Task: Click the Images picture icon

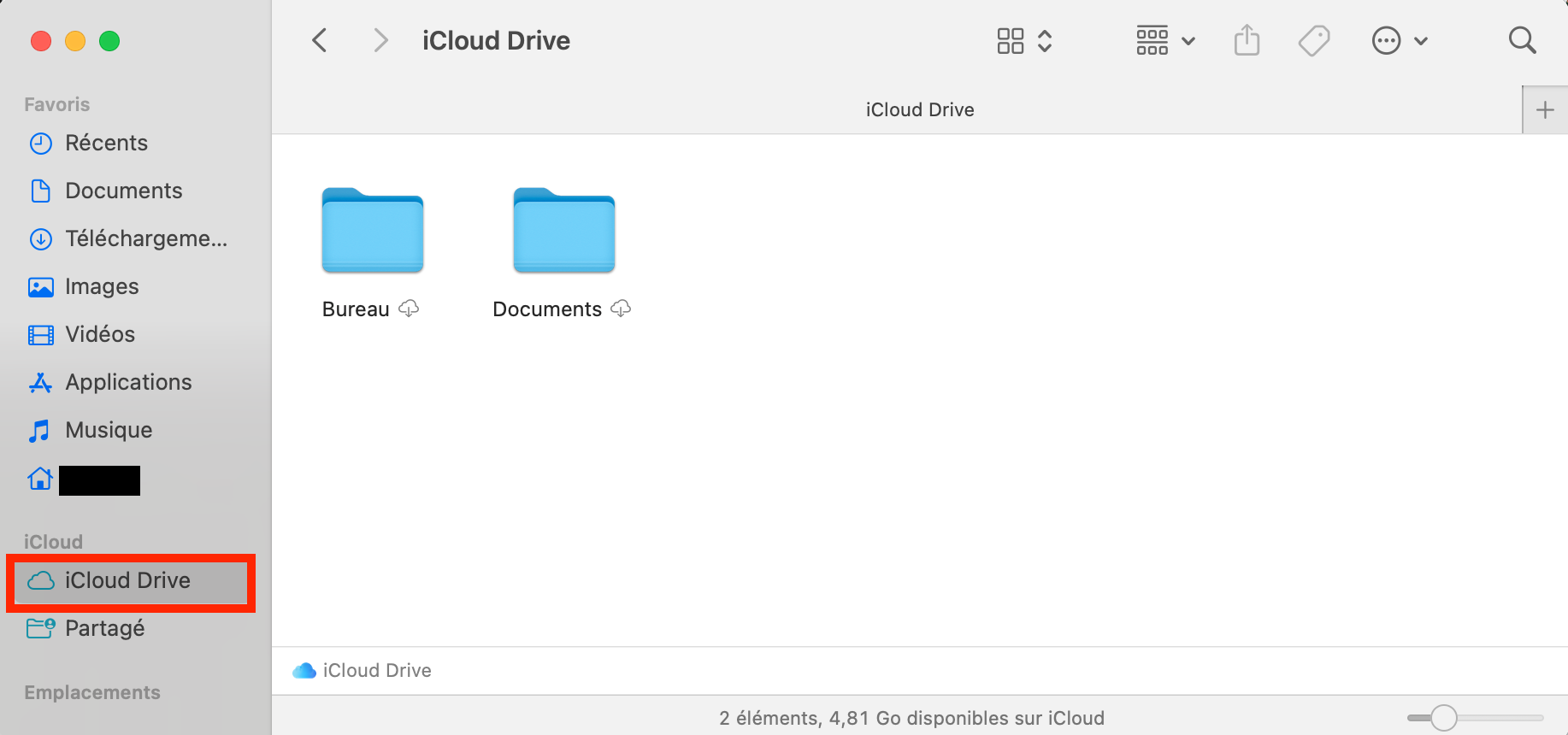Action: coord(41,286)
